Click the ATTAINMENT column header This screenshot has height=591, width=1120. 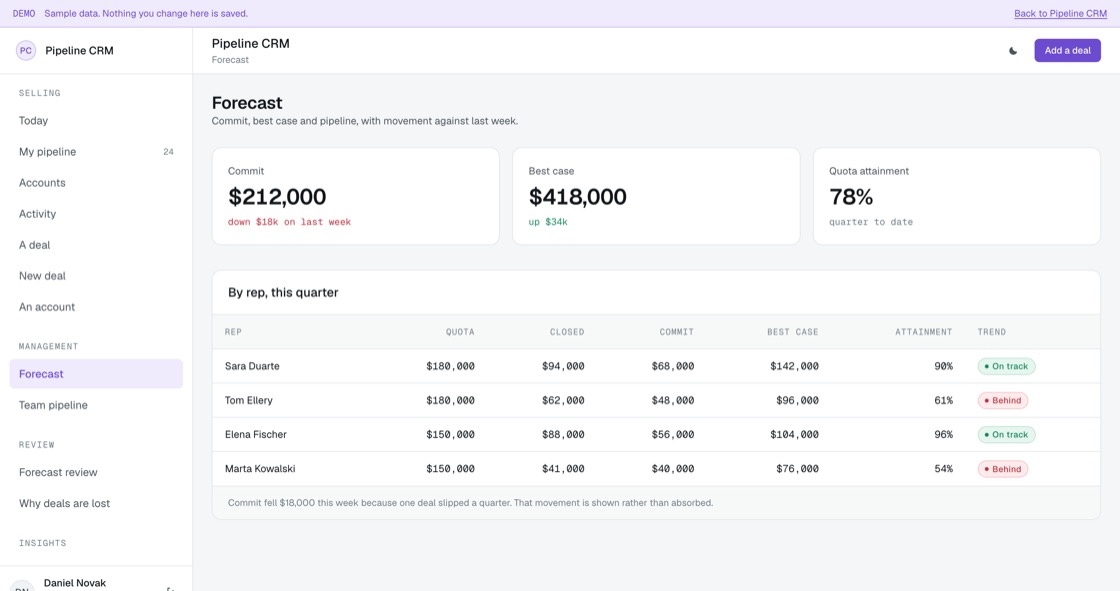(x=924, y=332)
